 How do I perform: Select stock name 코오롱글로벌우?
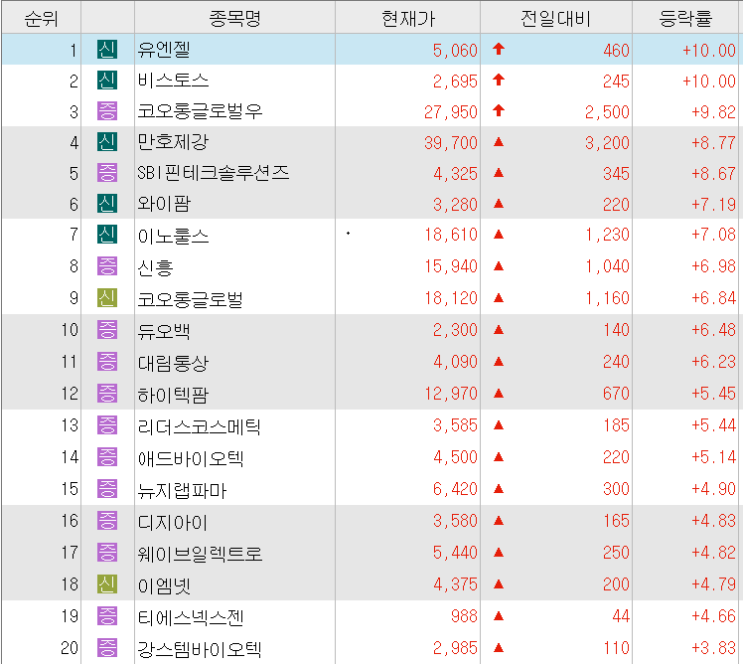(x=199, y=111)
